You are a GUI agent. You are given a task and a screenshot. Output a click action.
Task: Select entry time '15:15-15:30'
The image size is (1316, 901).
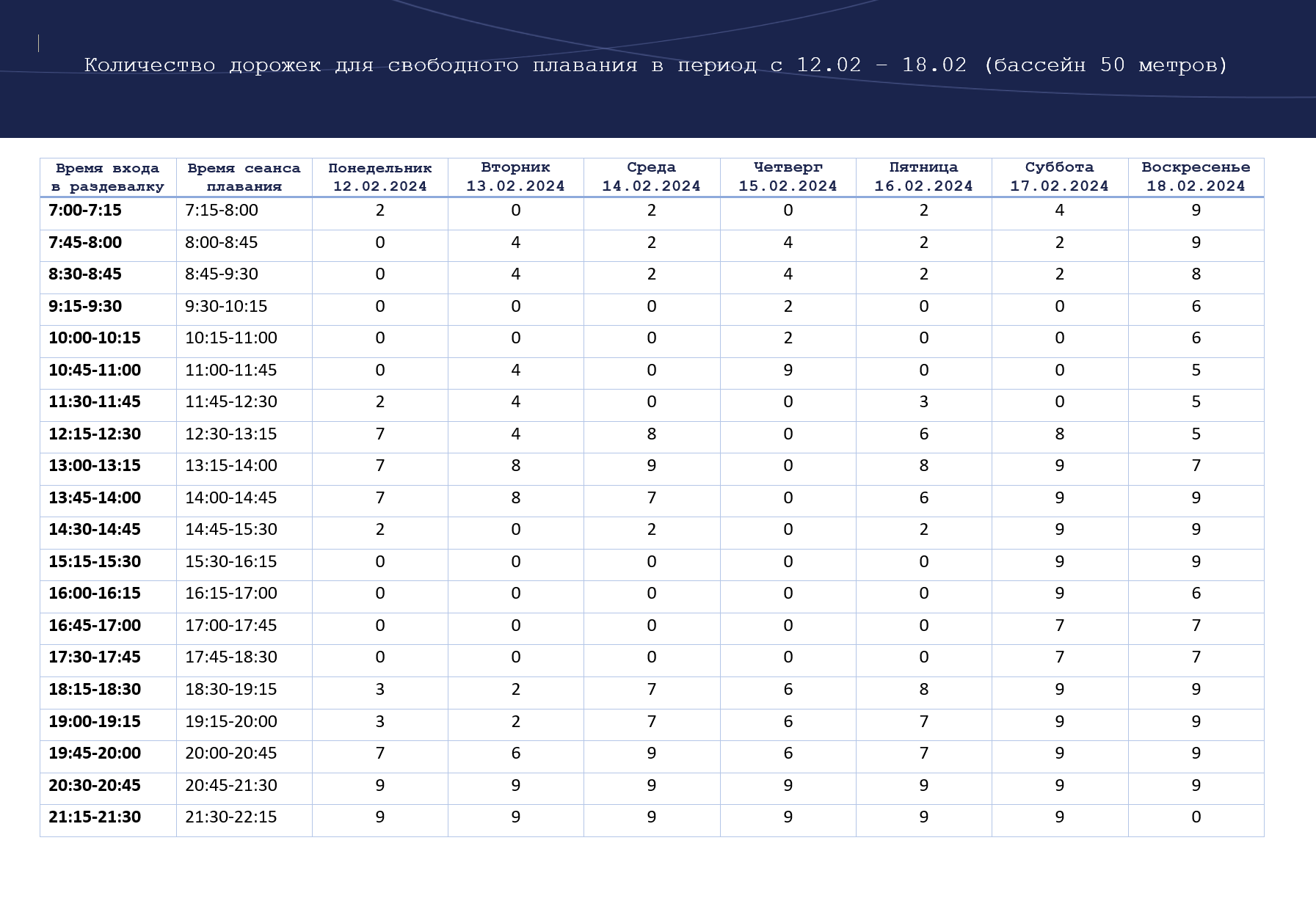click(x=95, y=562)
